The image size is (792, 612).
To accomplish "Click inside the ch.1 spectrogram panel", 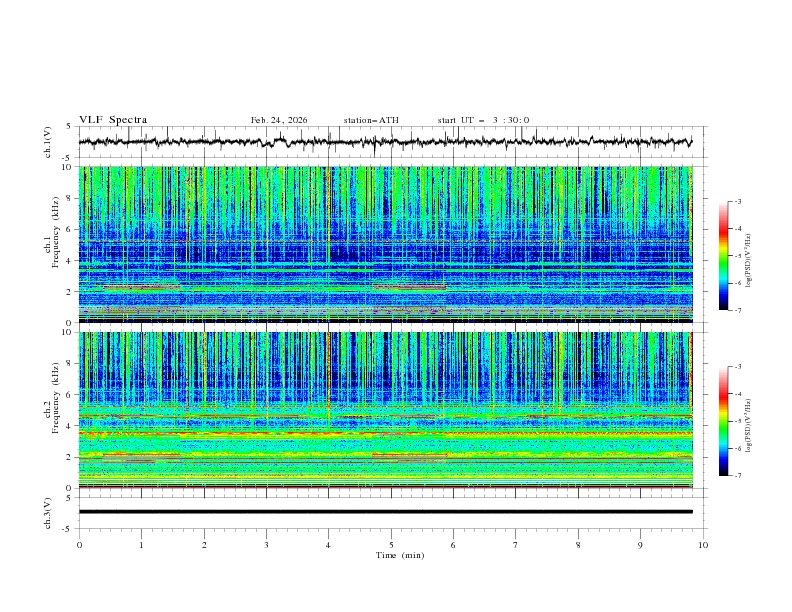I will tap(385, 244).
